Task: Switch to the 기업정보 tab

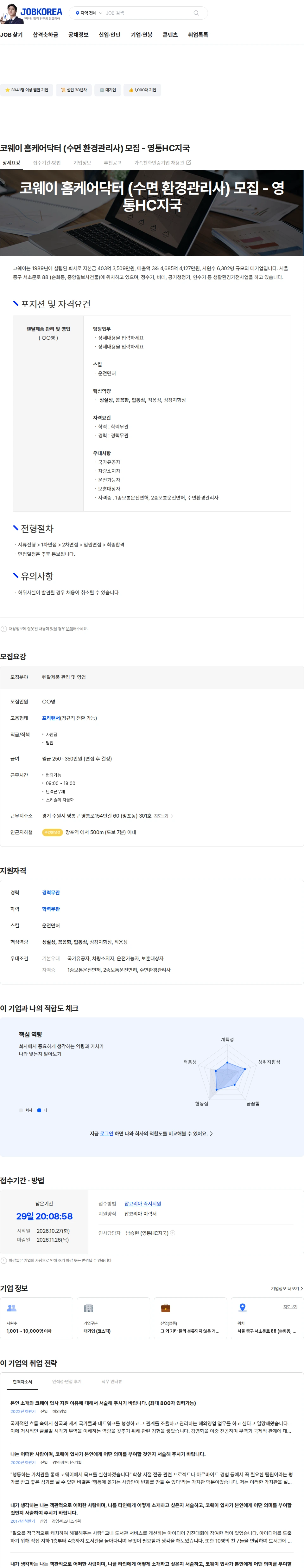Action: (82, 163)
